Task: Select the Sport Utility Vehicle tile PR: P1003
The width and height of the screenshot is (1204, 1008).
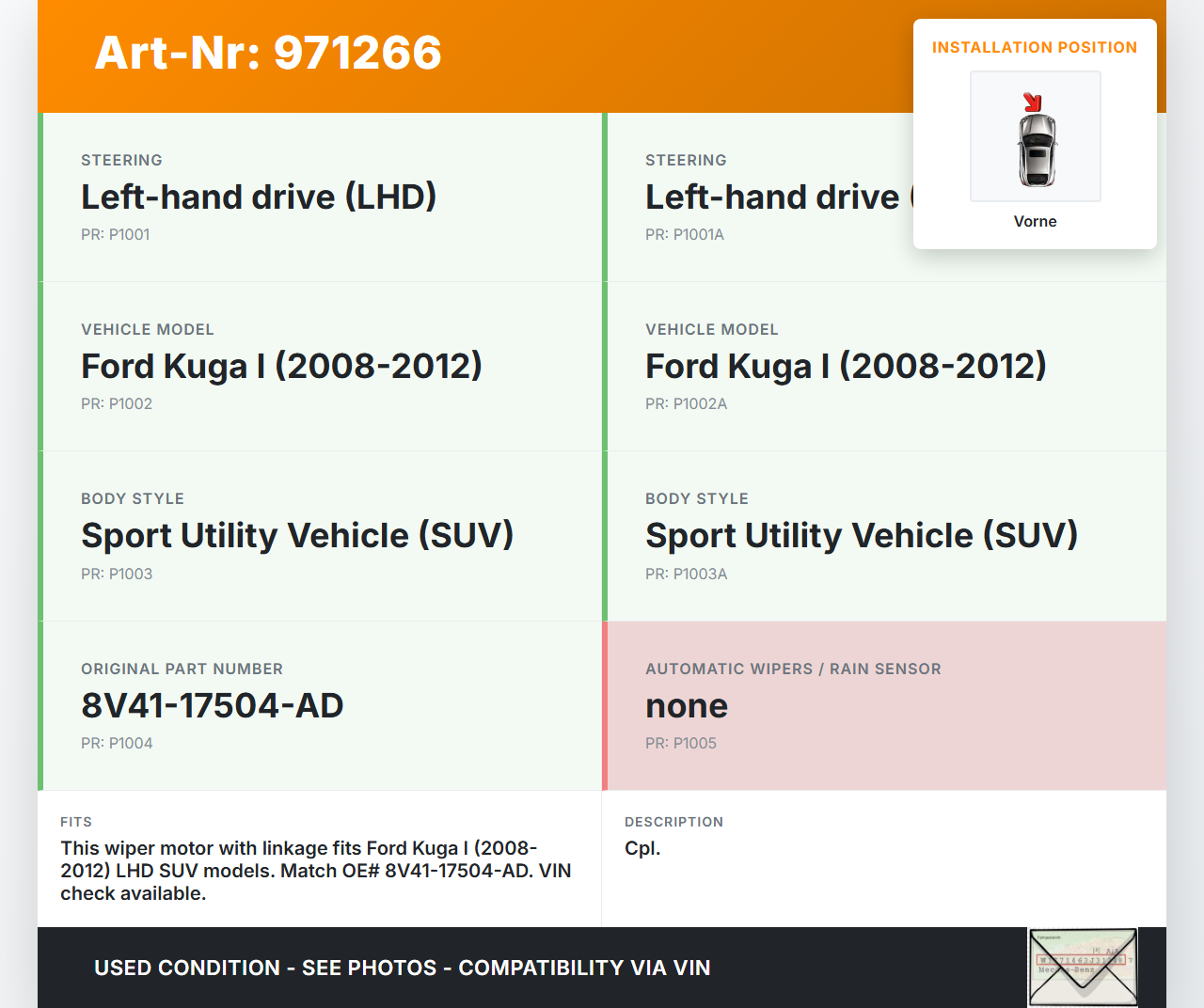Action: pos(297,536)
